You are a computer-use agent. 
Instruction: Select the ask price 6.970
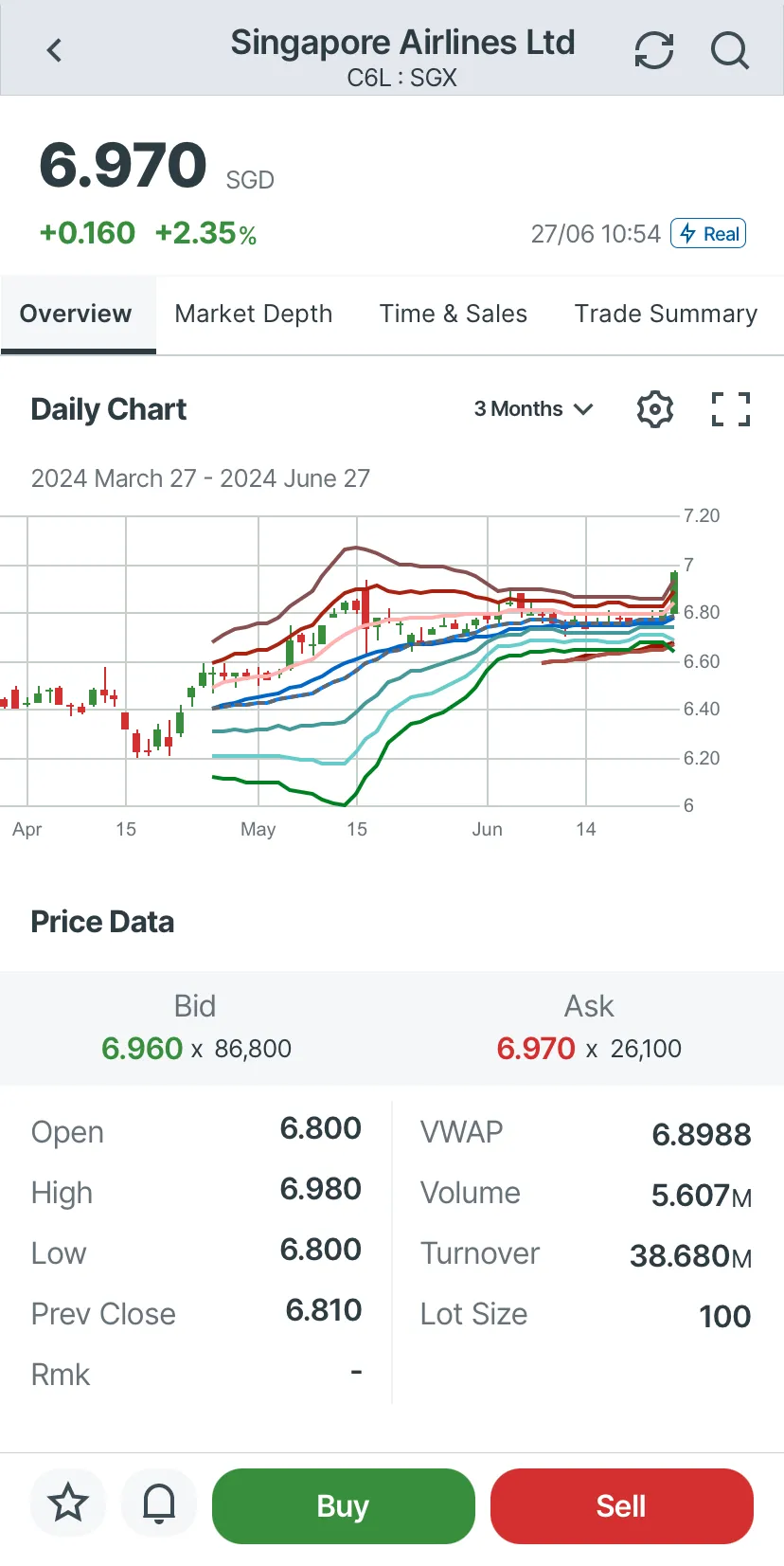point(536,1049)
